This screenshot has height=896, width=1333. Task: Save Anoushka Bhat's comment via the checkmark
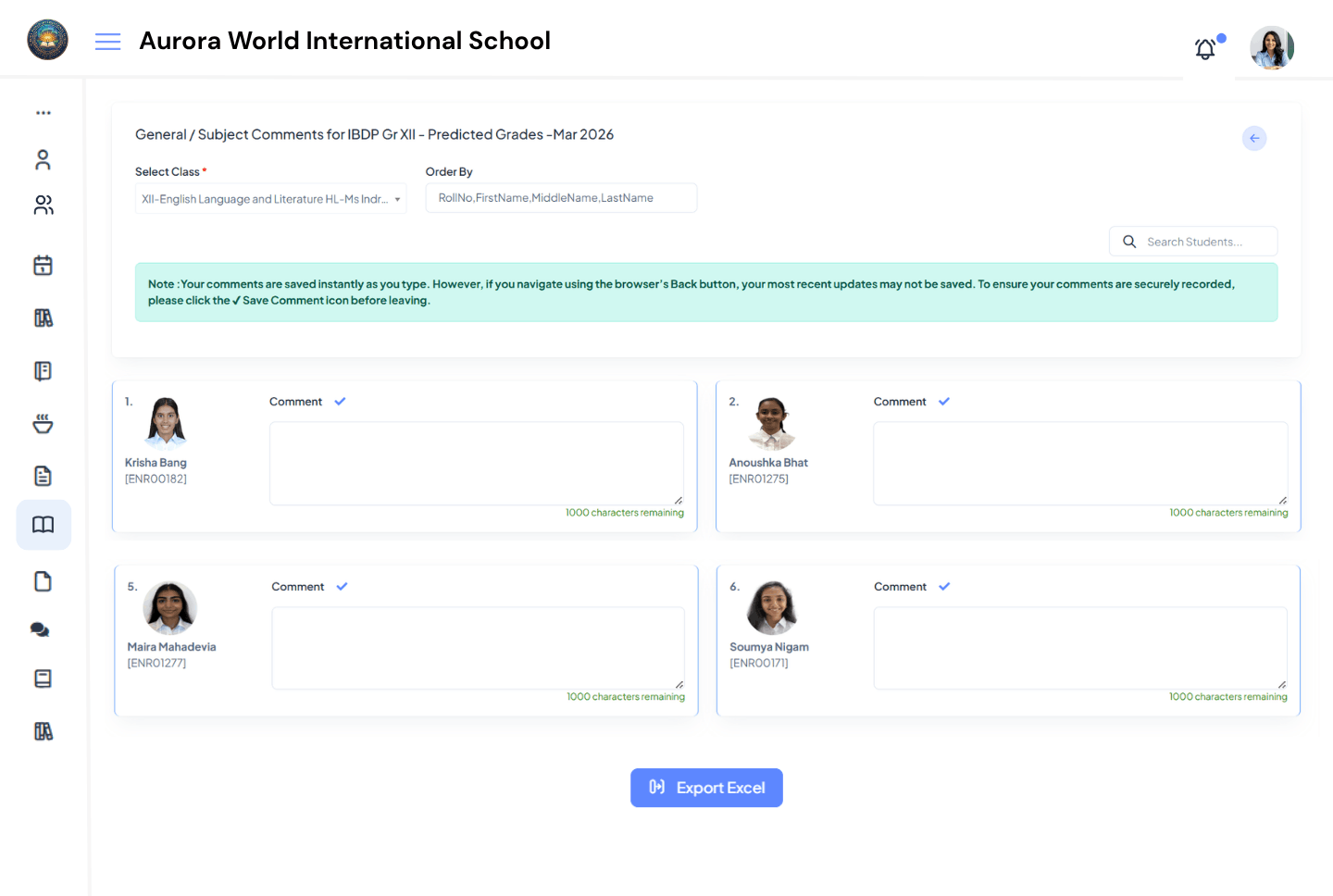pos(943,401)
